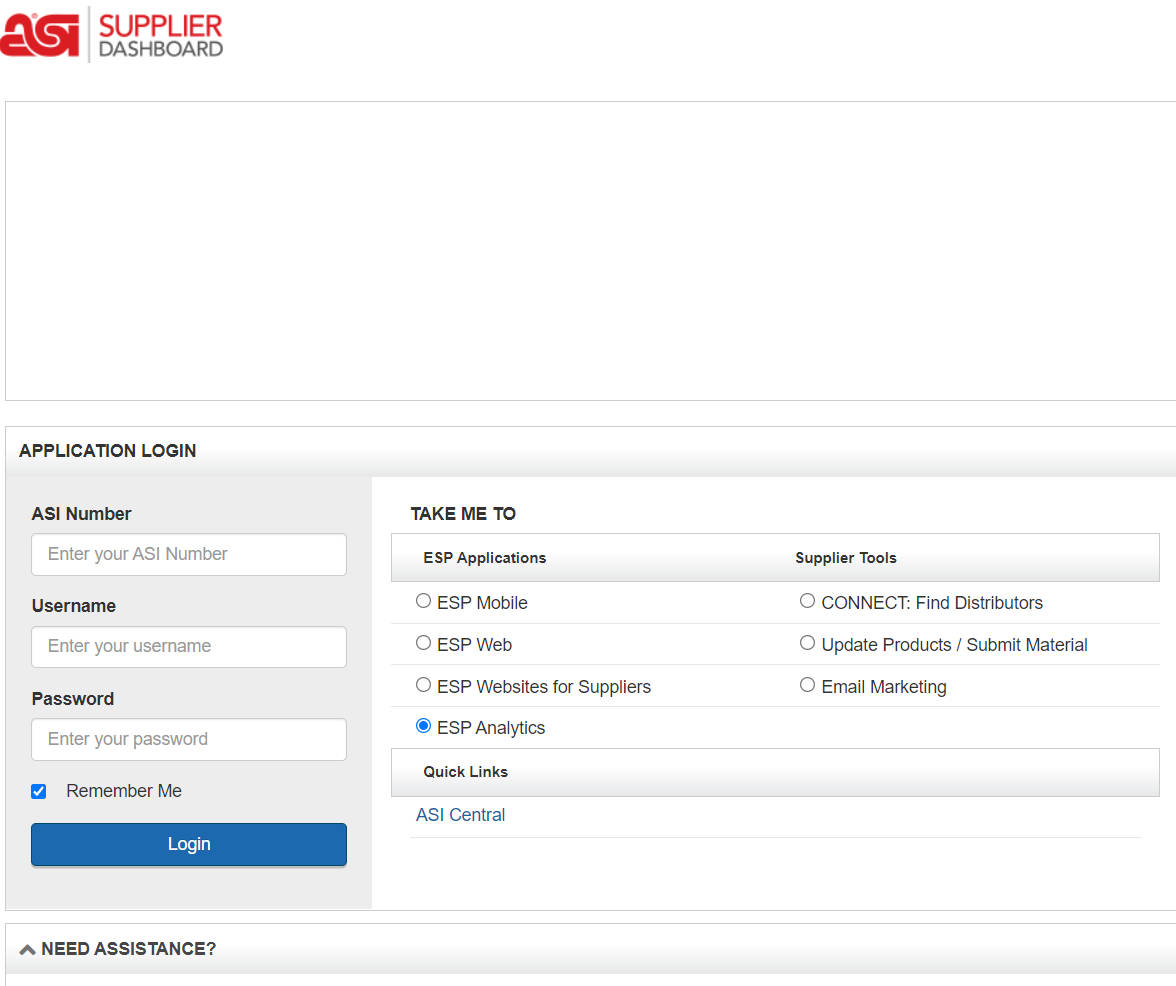The height and width of the screenshot is (986, 1176).
Task: Click the Quick Links section header
Action: coord(466,772)
